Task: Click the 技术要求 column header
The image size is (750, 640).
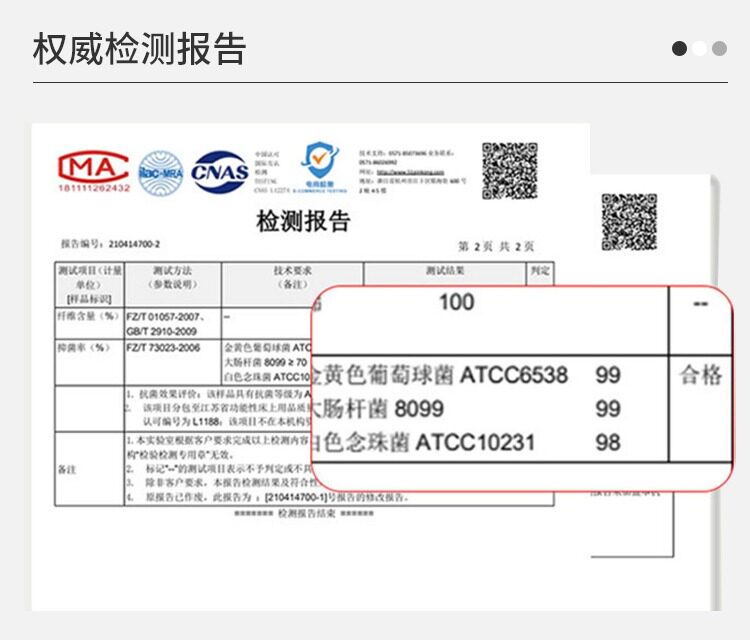Action: [293, 277]
